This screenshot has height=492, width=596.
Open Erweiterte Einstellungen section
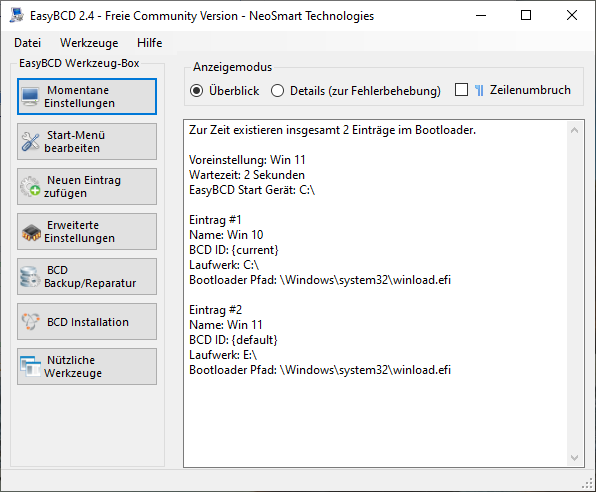click(87, 232)
